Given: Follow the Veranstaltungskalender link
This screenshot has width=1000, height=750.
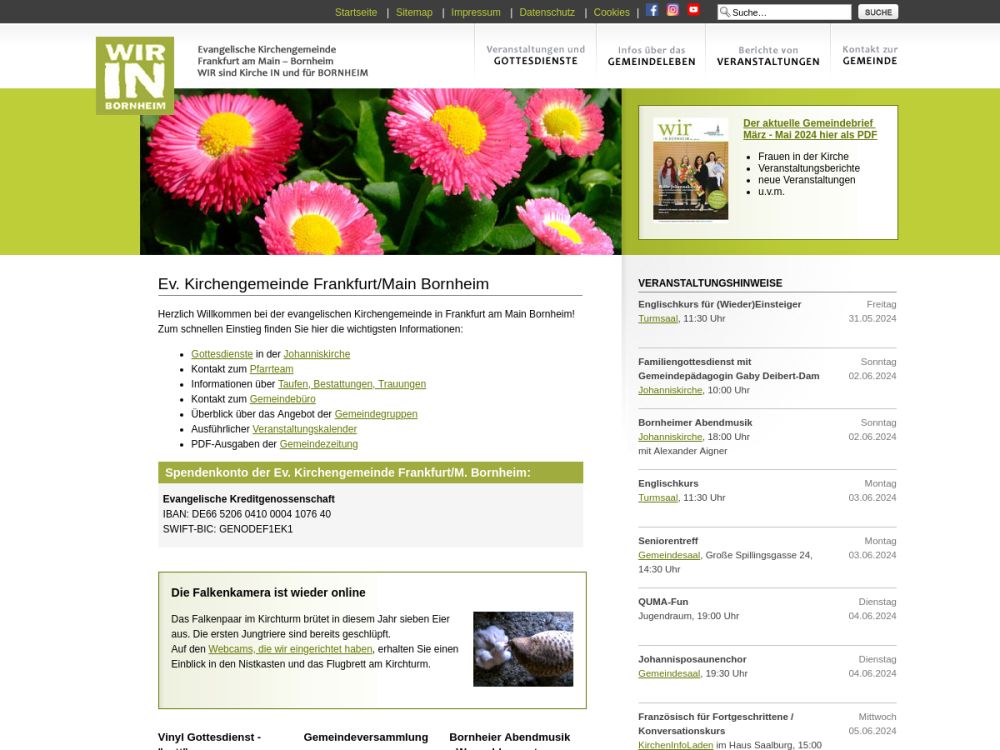Looking at the screenshot, I should coord(304,429).
